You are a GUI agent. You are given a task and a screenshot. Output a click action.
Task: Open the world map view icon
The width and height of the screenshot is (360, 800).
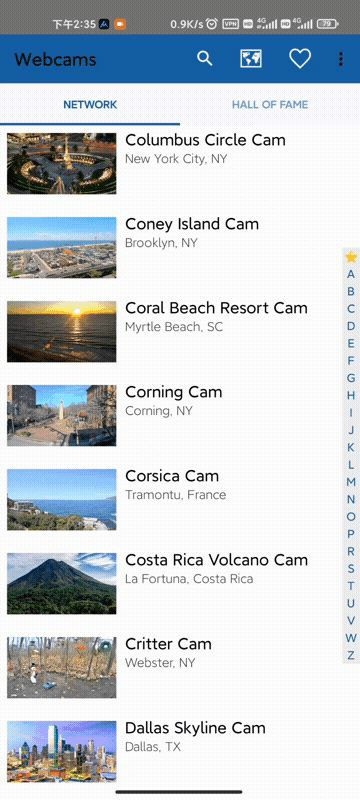click(x=251, y=59)
